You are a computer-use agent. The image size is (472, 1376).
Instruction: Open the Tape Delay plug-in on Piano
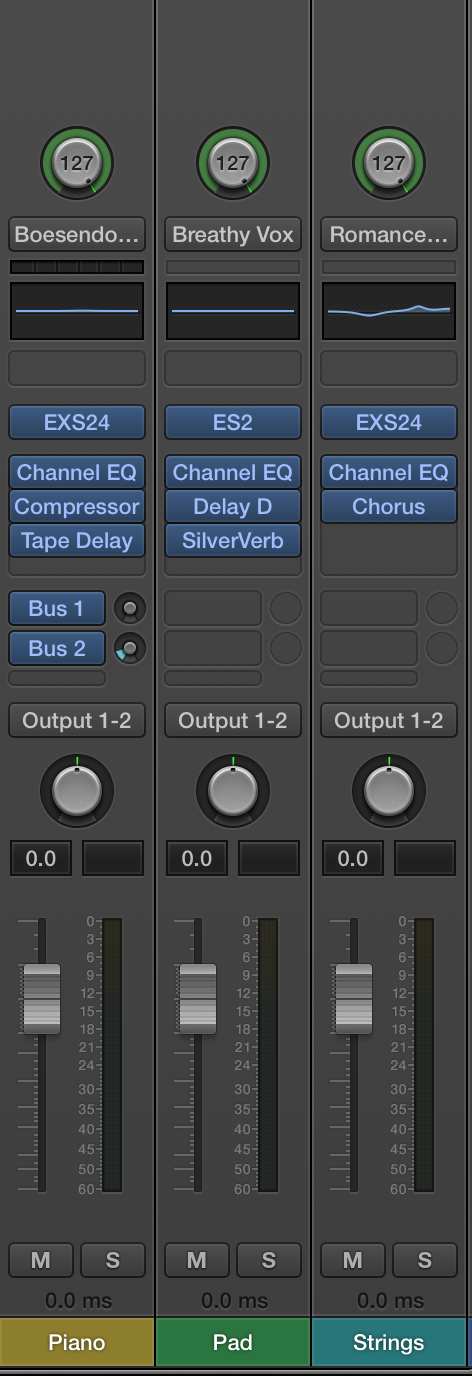(x=77, y=540)
